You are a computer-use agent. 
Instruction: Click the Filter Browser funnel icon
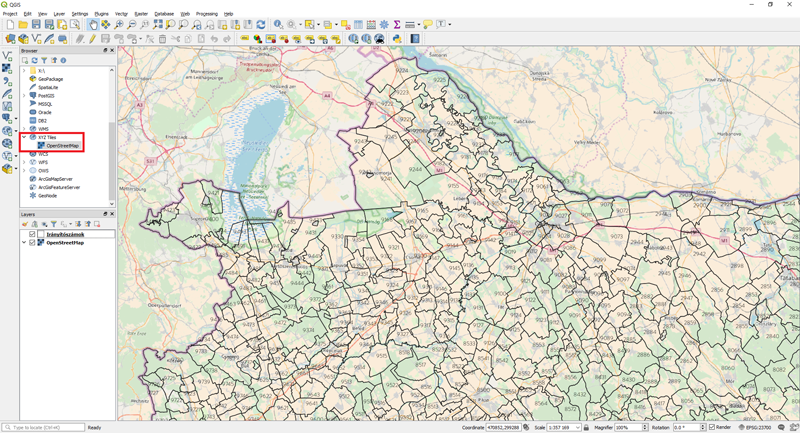click(x=44, y=60)
